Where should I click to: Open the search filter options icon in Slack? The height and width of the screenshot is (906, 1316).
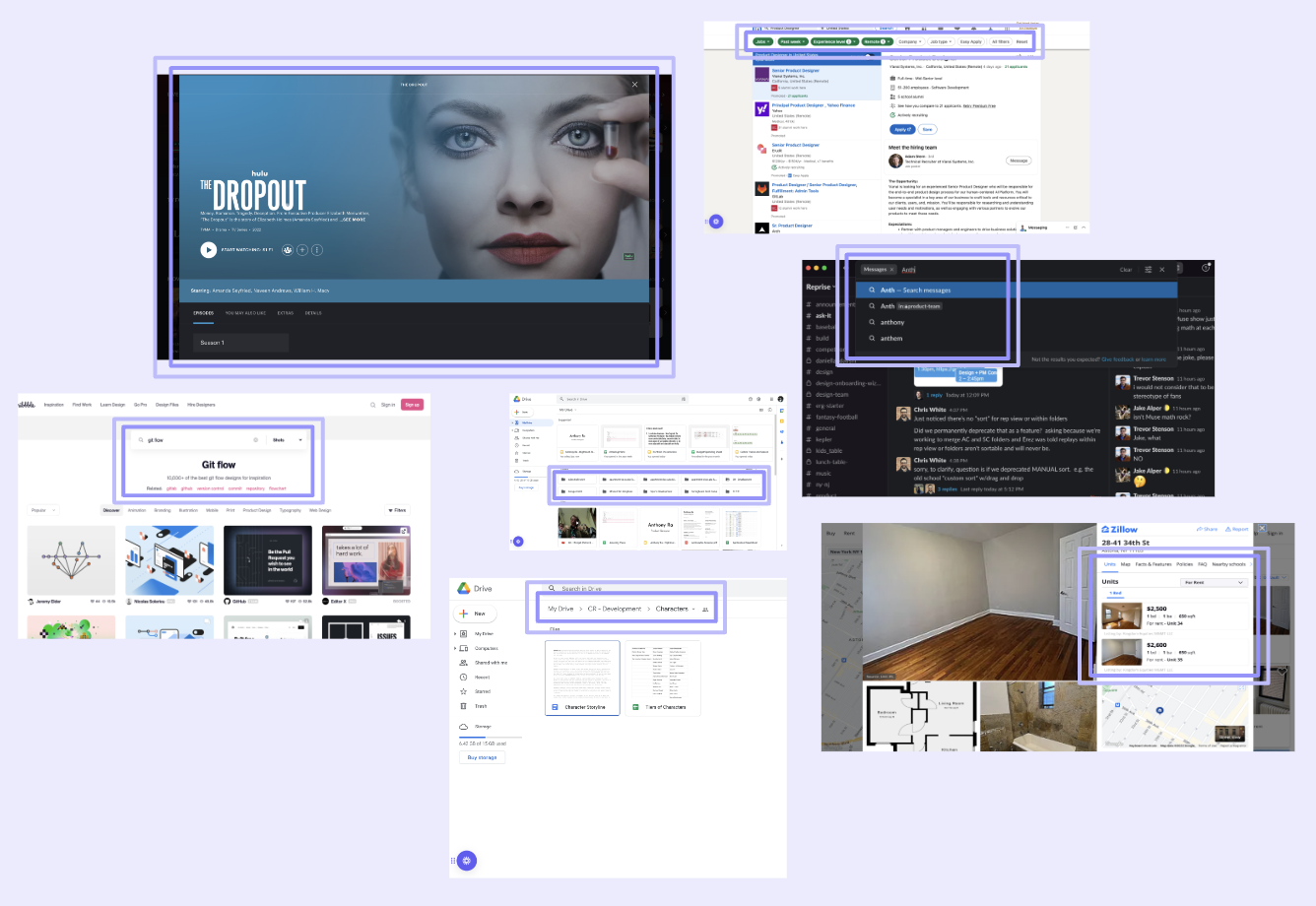tap(1149, 270)
